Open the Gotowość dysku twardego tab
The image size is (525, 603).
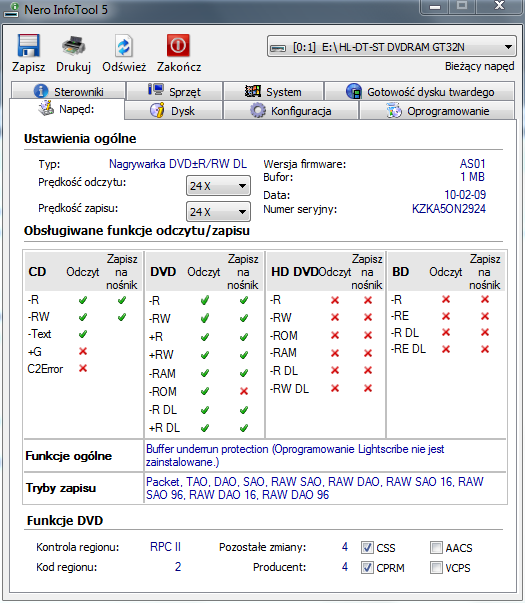click(x=420, y=91)
